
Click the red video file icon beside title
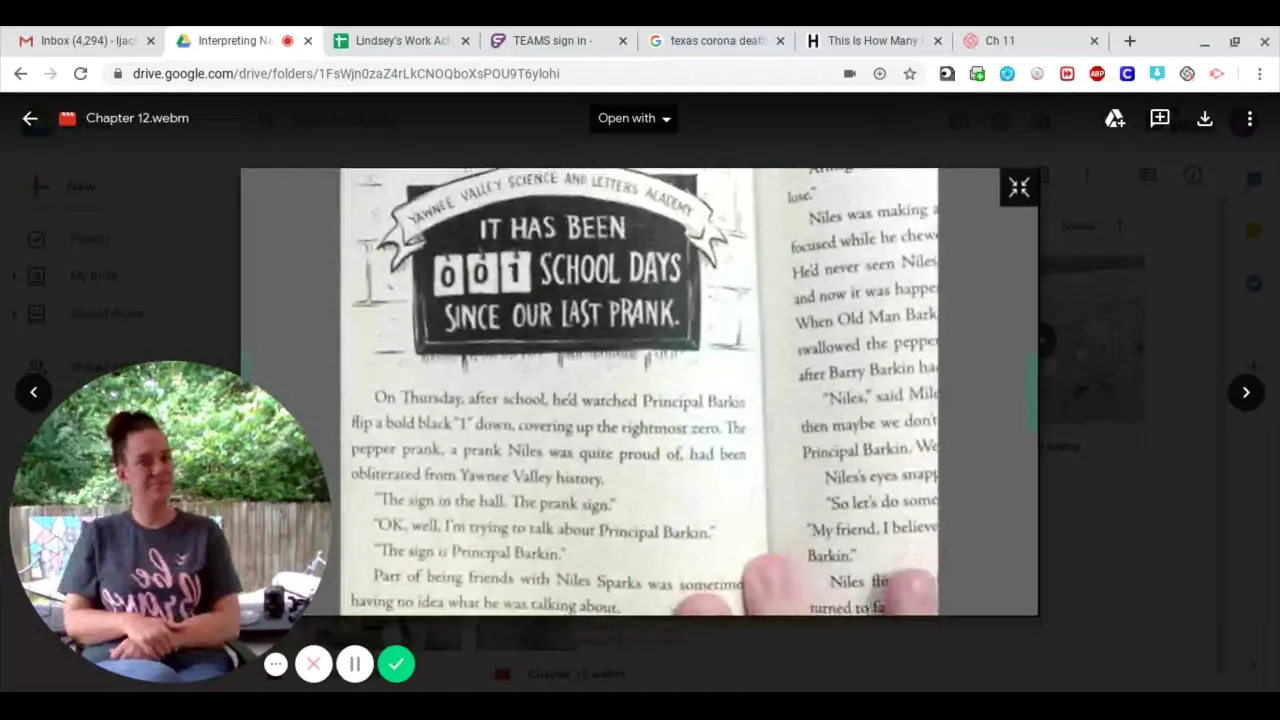(x=67, y=118)
